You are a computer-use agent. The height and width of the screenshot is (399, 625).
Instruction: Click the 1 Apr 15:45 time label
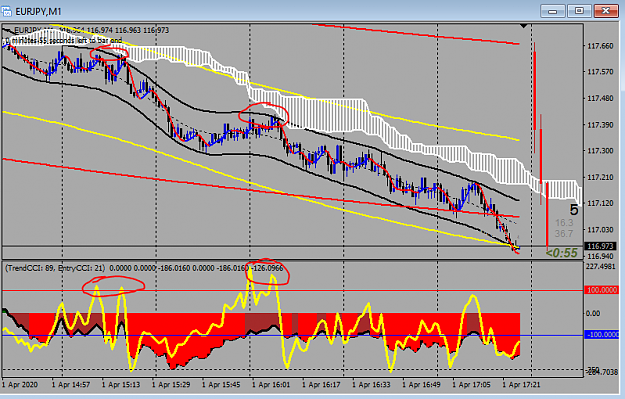pyautogui.click(x=221, y=385)
